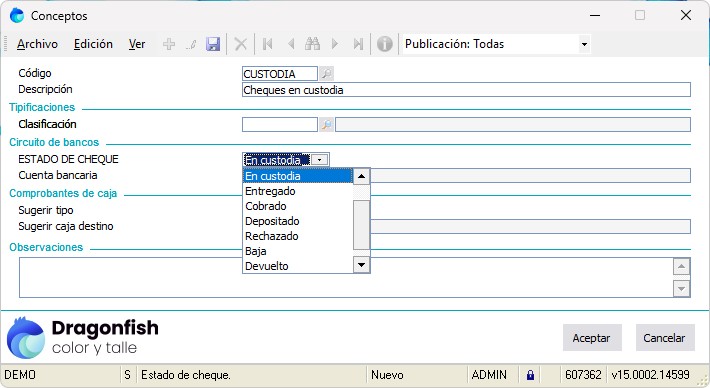Select En custodia in the dropdown list

pyautogui.click(x=297, y=176)
